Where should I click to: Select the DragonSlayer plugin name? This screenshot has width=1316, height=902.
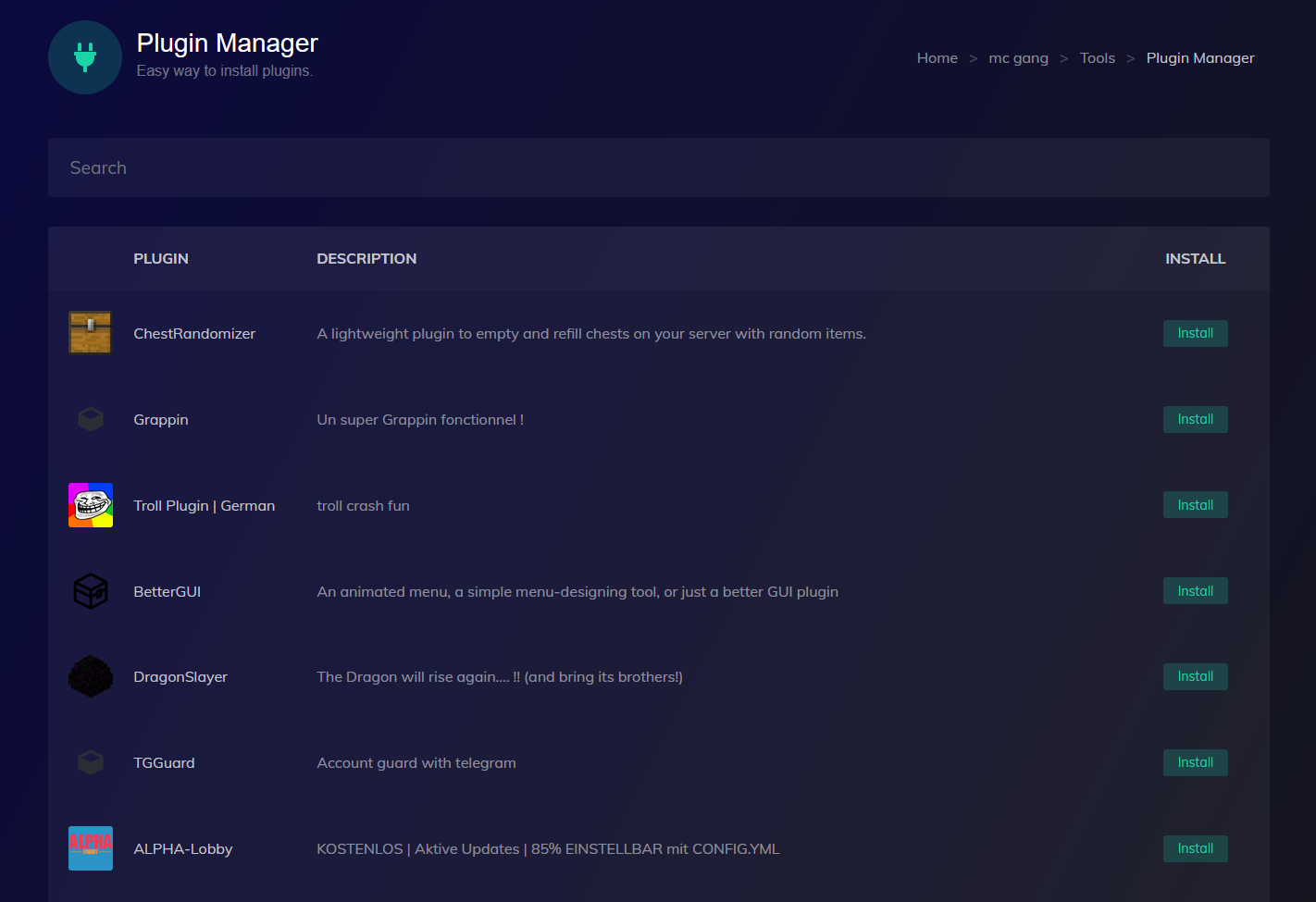coord(180,677)
